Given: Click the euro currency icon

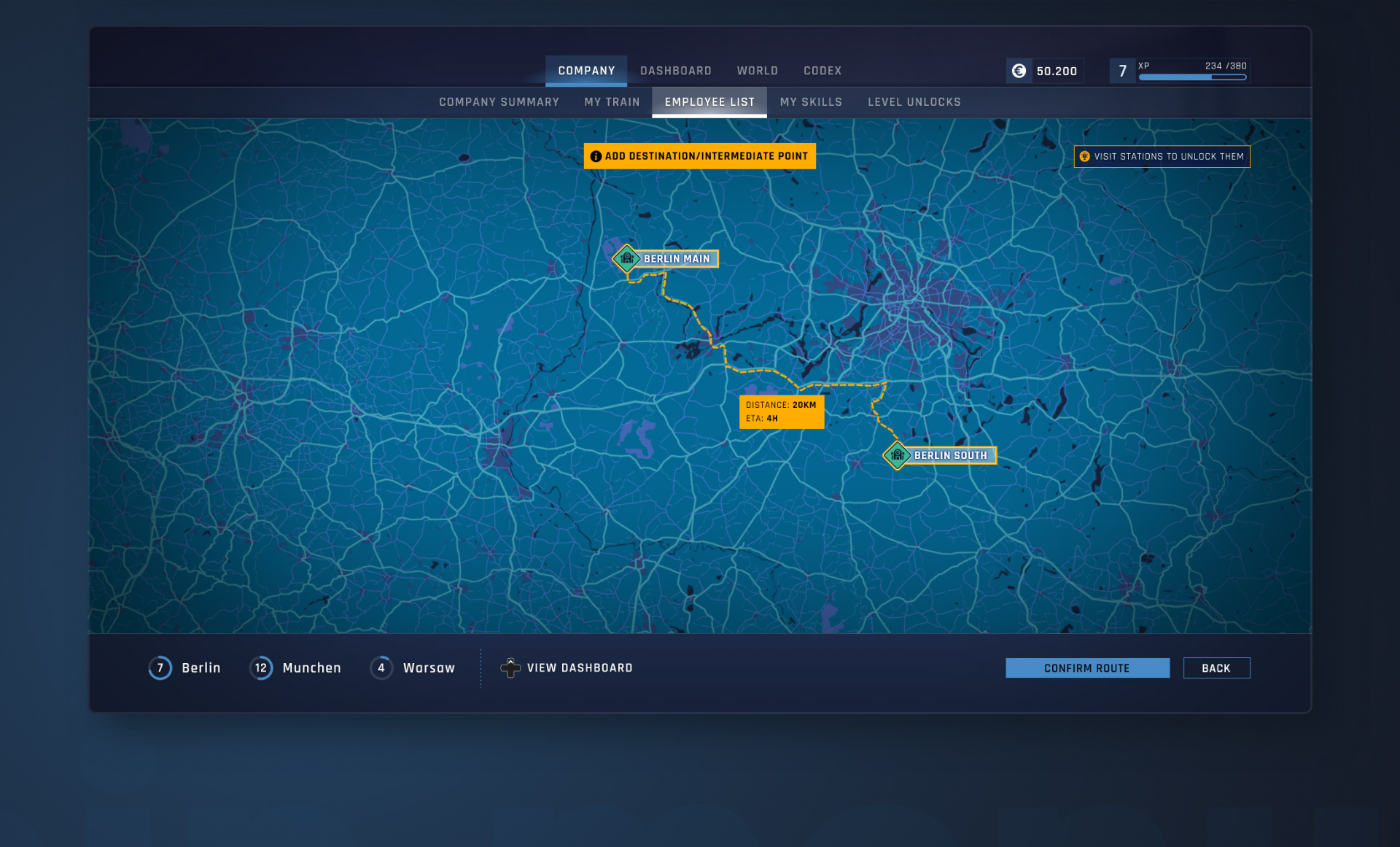Looking at the screenshot, I should click(x=1019, y=71).
